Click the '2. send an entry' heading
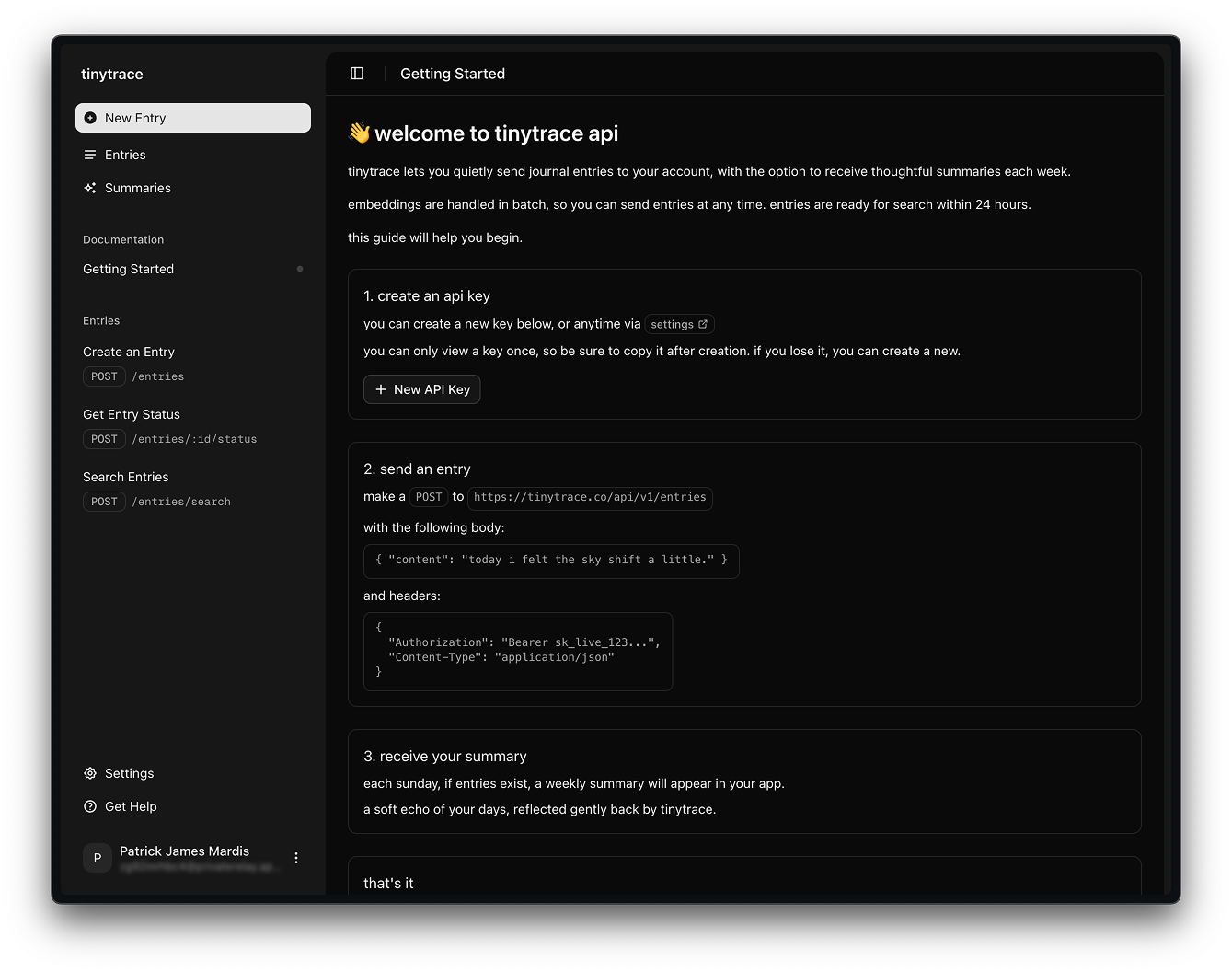 click(417, 469)
